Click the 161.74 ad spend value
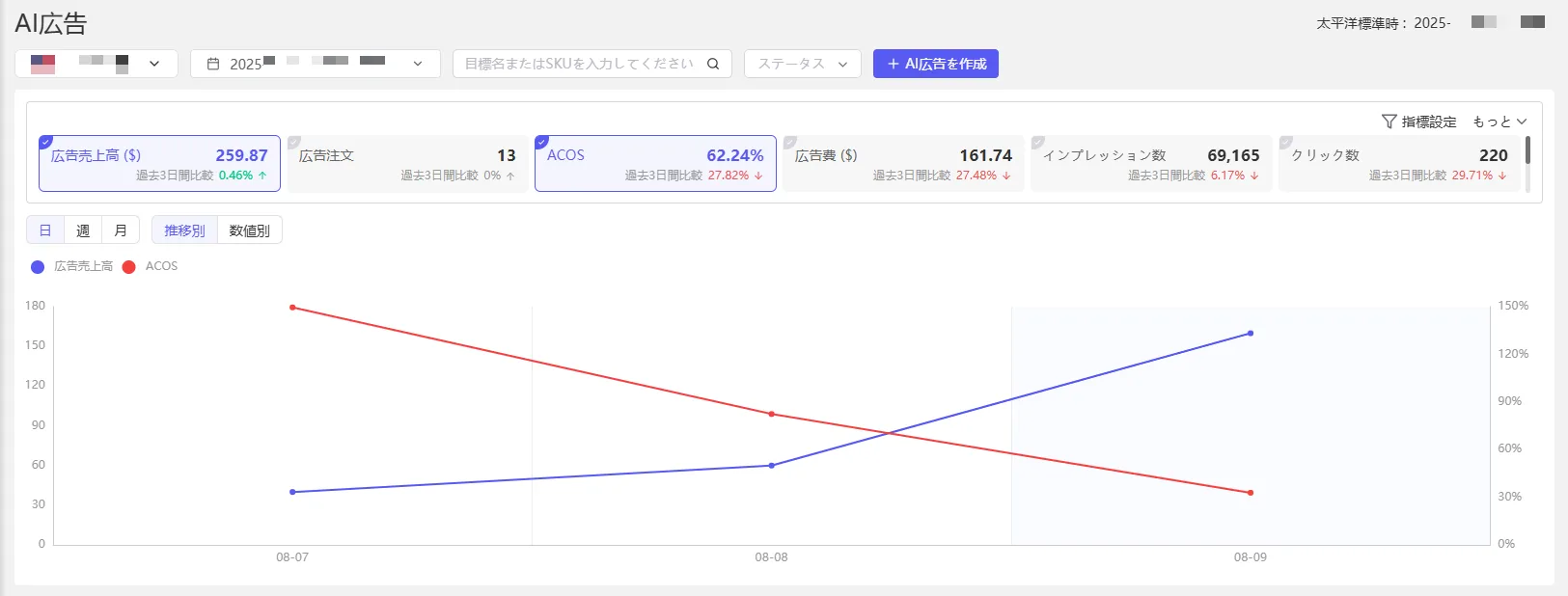 [985, 155]
